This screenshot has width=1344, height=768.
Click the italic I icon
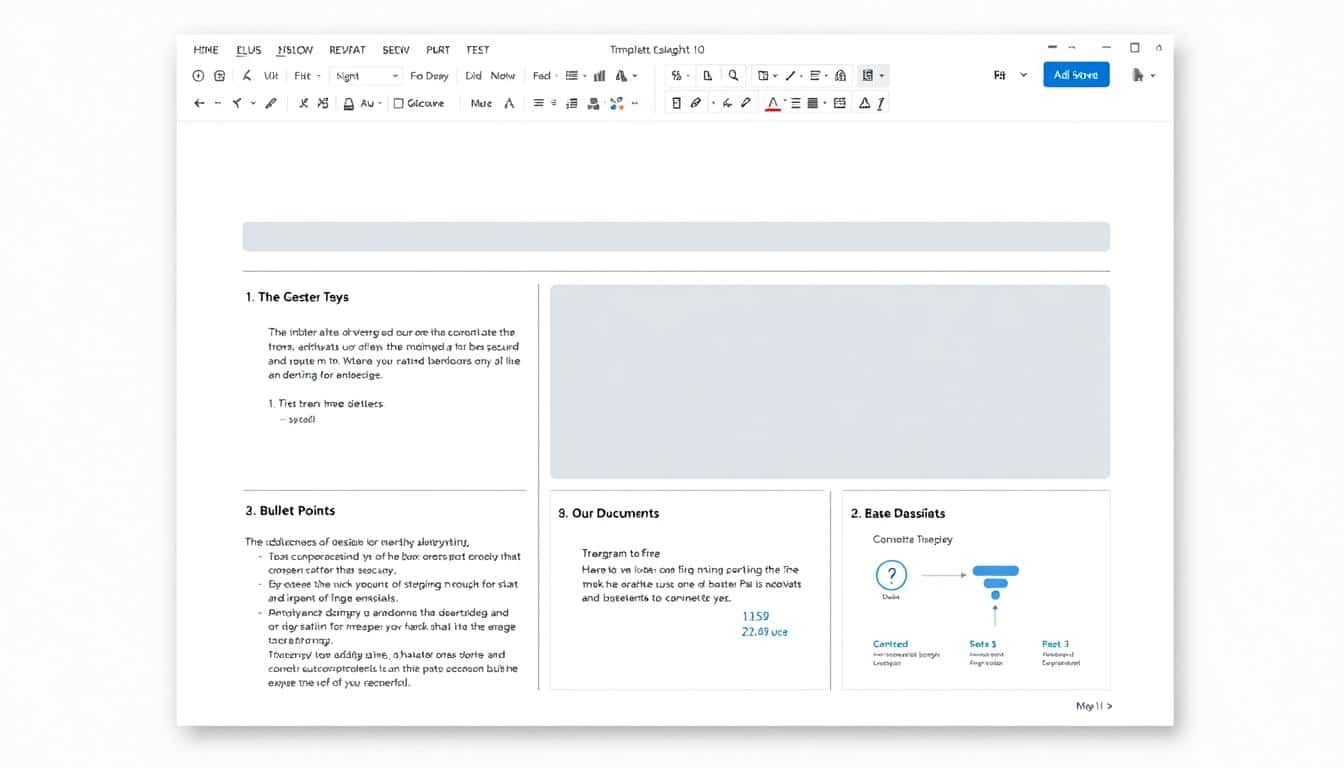[881, 103]
